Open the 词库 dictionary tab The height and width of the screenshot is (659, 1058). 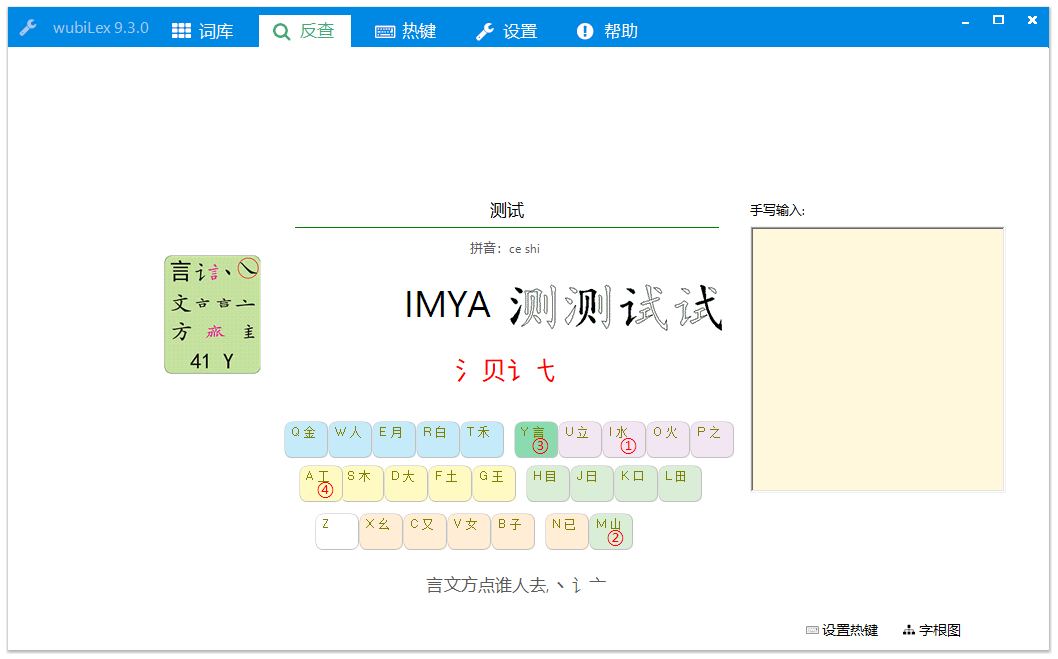click(203, 31)
